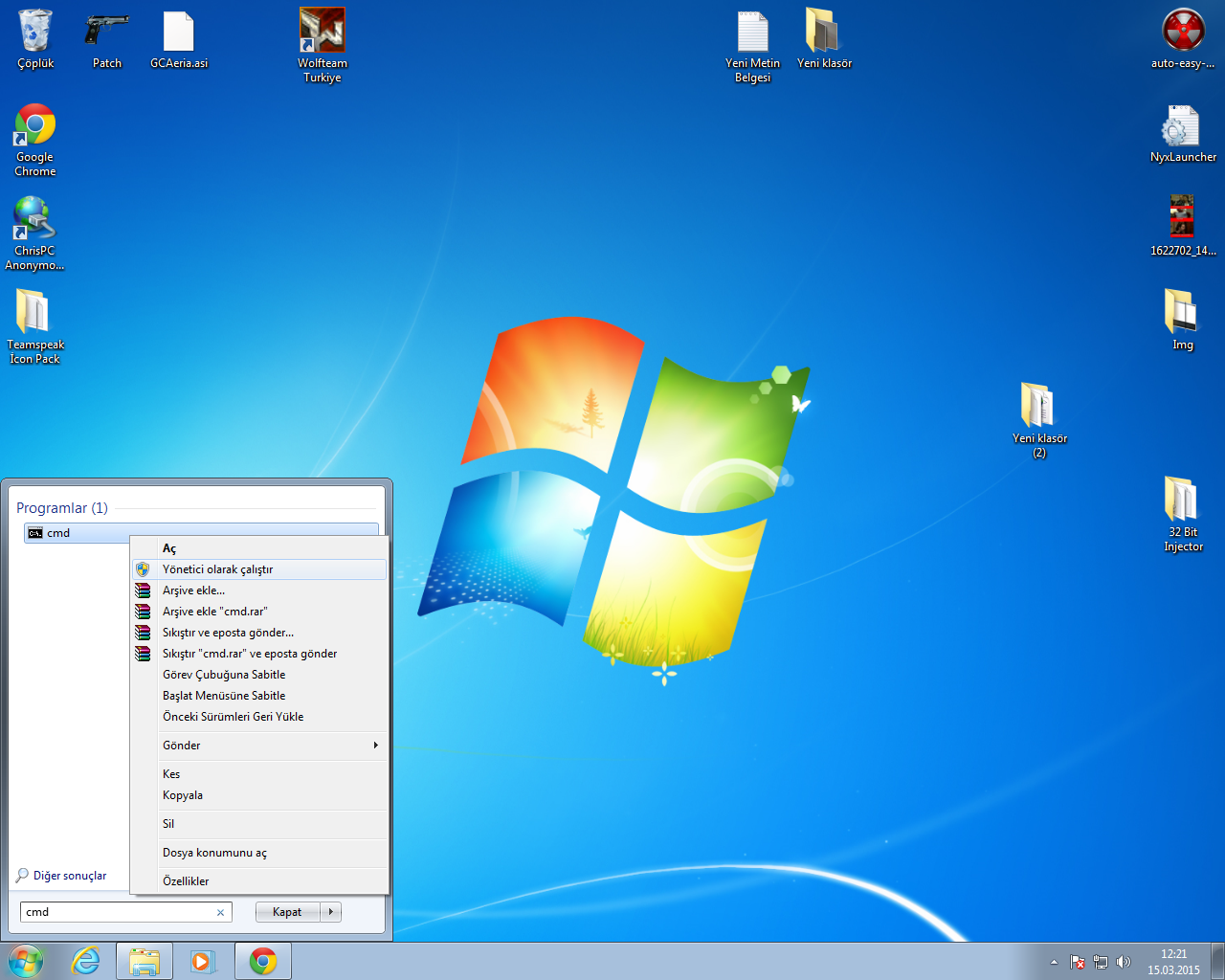1225x980 pixels.
Task: Choose Dosya konumunu aç
Action: (259, 853)
